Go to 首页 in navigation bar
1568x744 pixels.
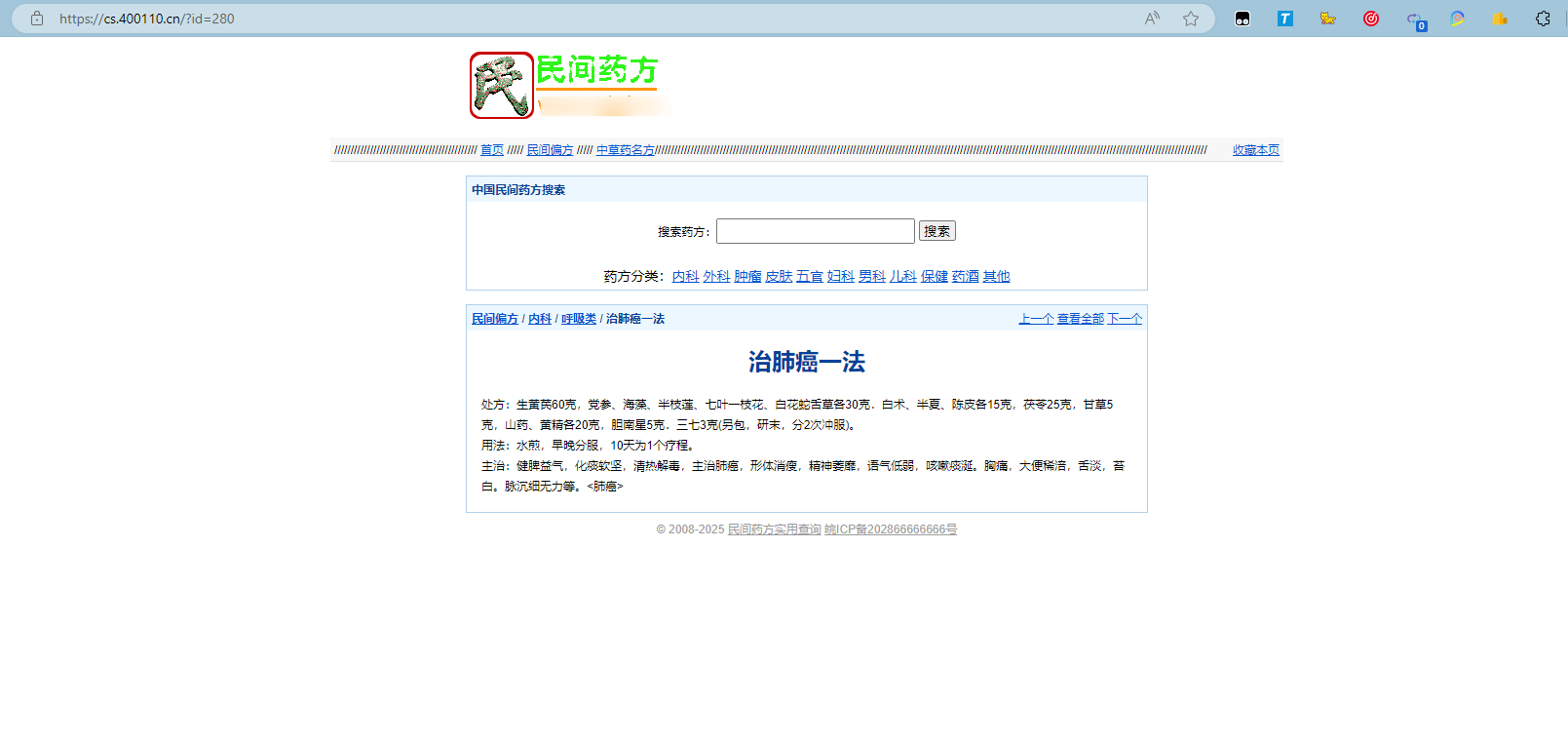(x=492, y=150)
